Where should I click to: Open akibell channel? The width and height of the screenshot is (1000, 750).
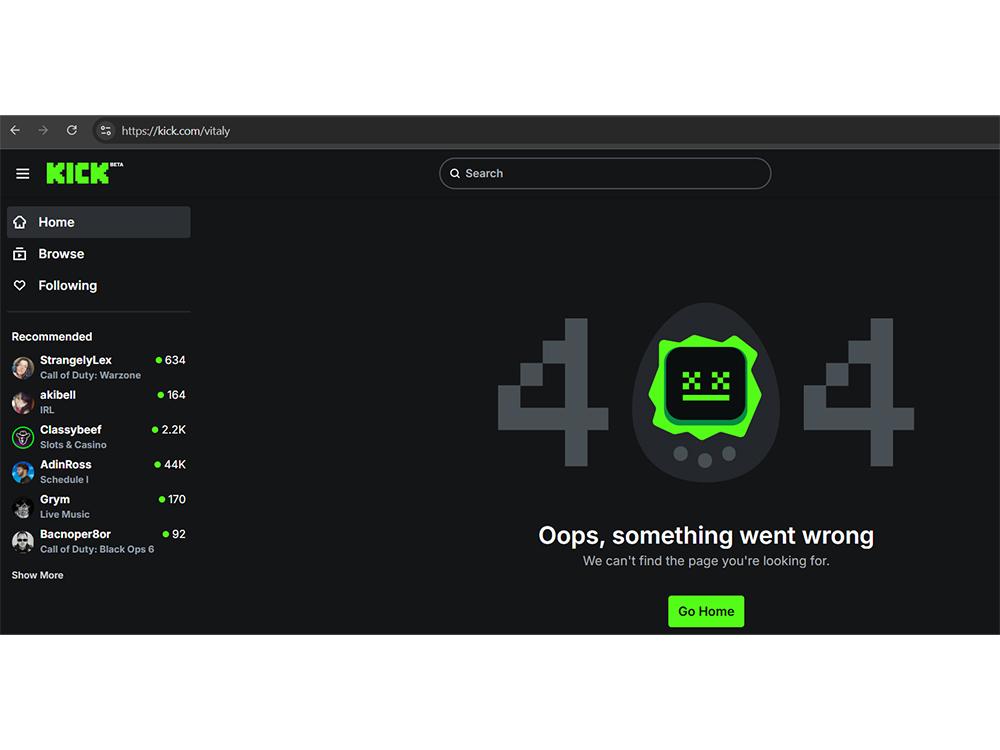[99, 402]
